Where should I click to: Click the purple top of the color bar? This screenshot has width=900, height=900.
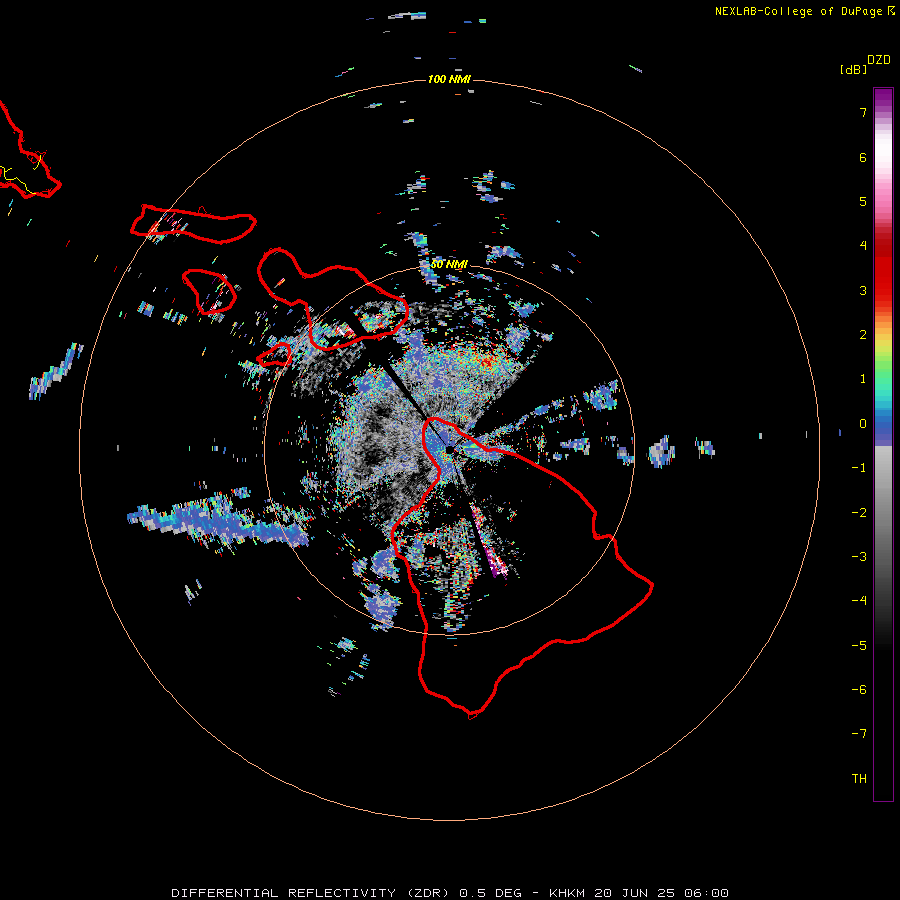coord(883,99)
